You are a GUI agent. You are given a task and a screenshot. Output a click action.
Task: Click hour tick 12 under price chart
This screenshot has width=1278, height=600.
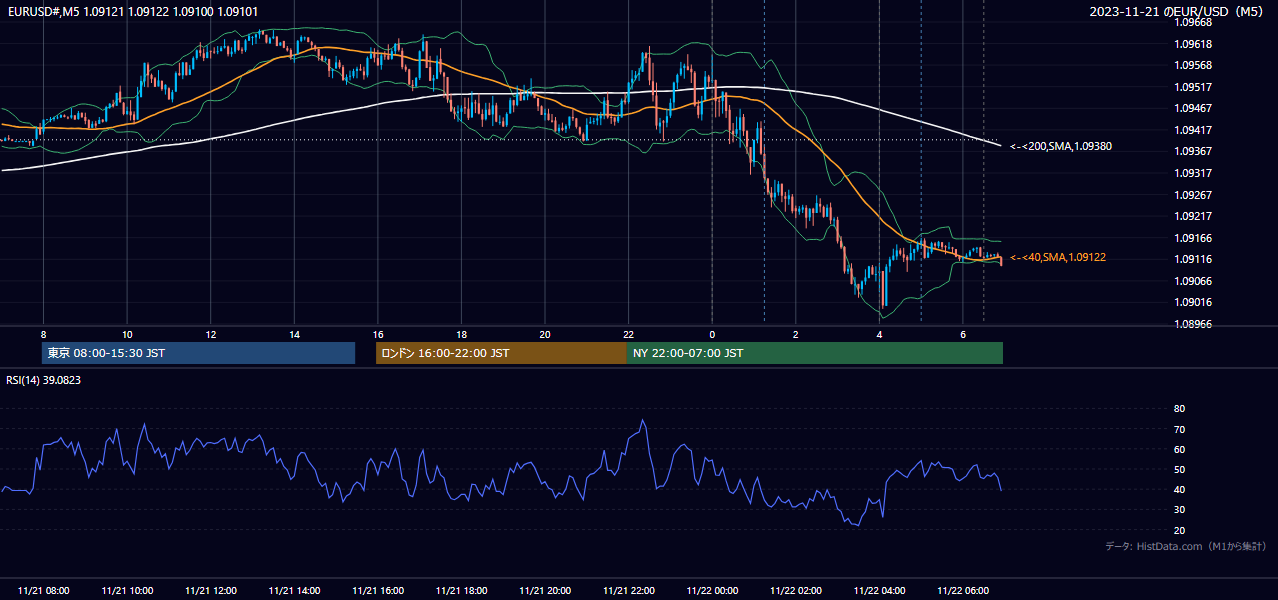click(x=211, y=334)
